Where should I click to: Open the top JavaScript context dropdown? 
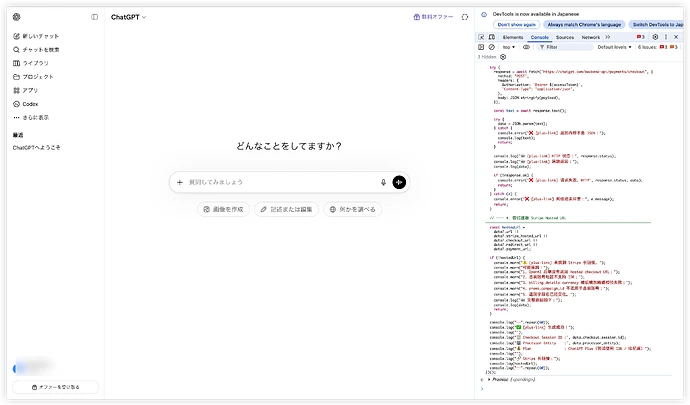click(509, 47)
